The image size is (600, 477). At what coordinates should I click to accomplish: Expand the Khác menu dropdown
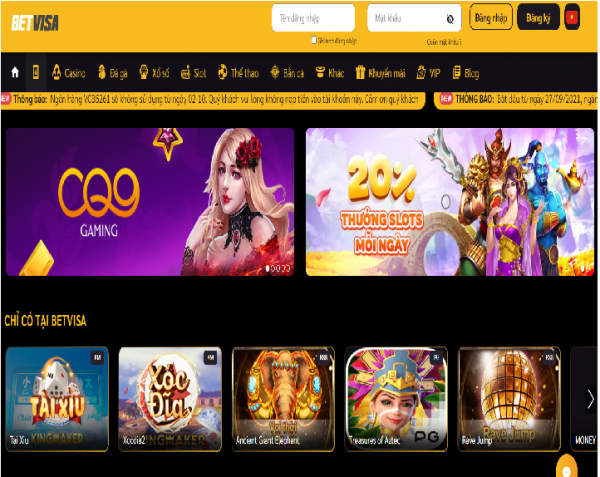(x=330, y=72)
